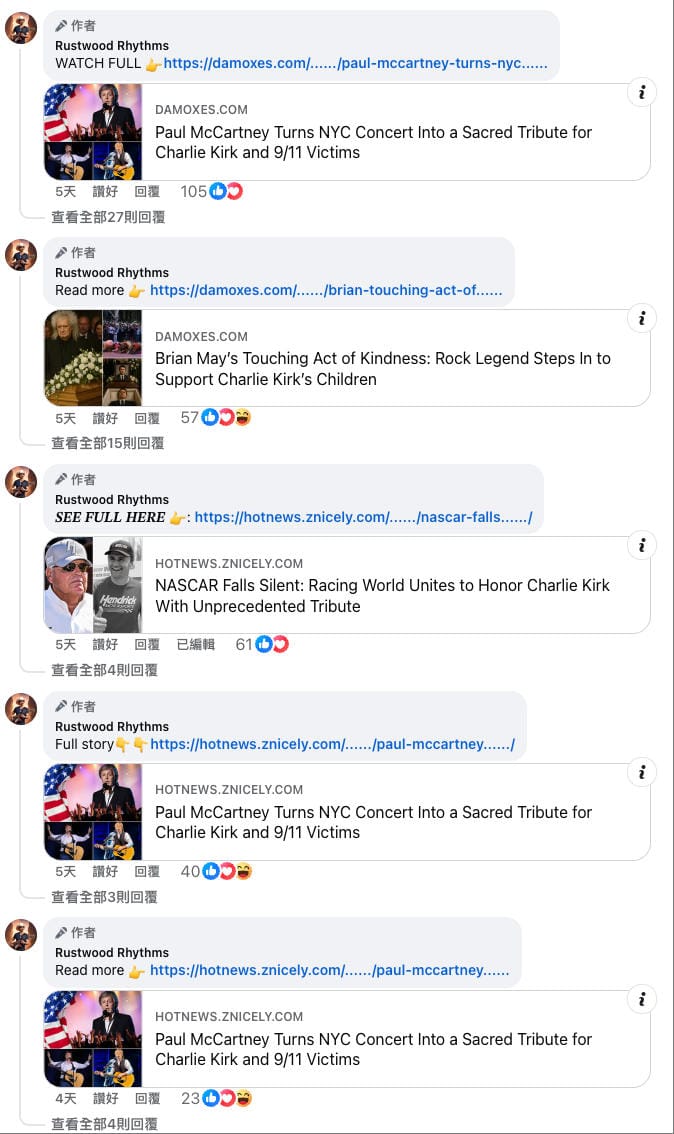The height and width of the screenshot is (1134, 674).
Task: Click info icon on the NASCAR link card
Action: 641,545
